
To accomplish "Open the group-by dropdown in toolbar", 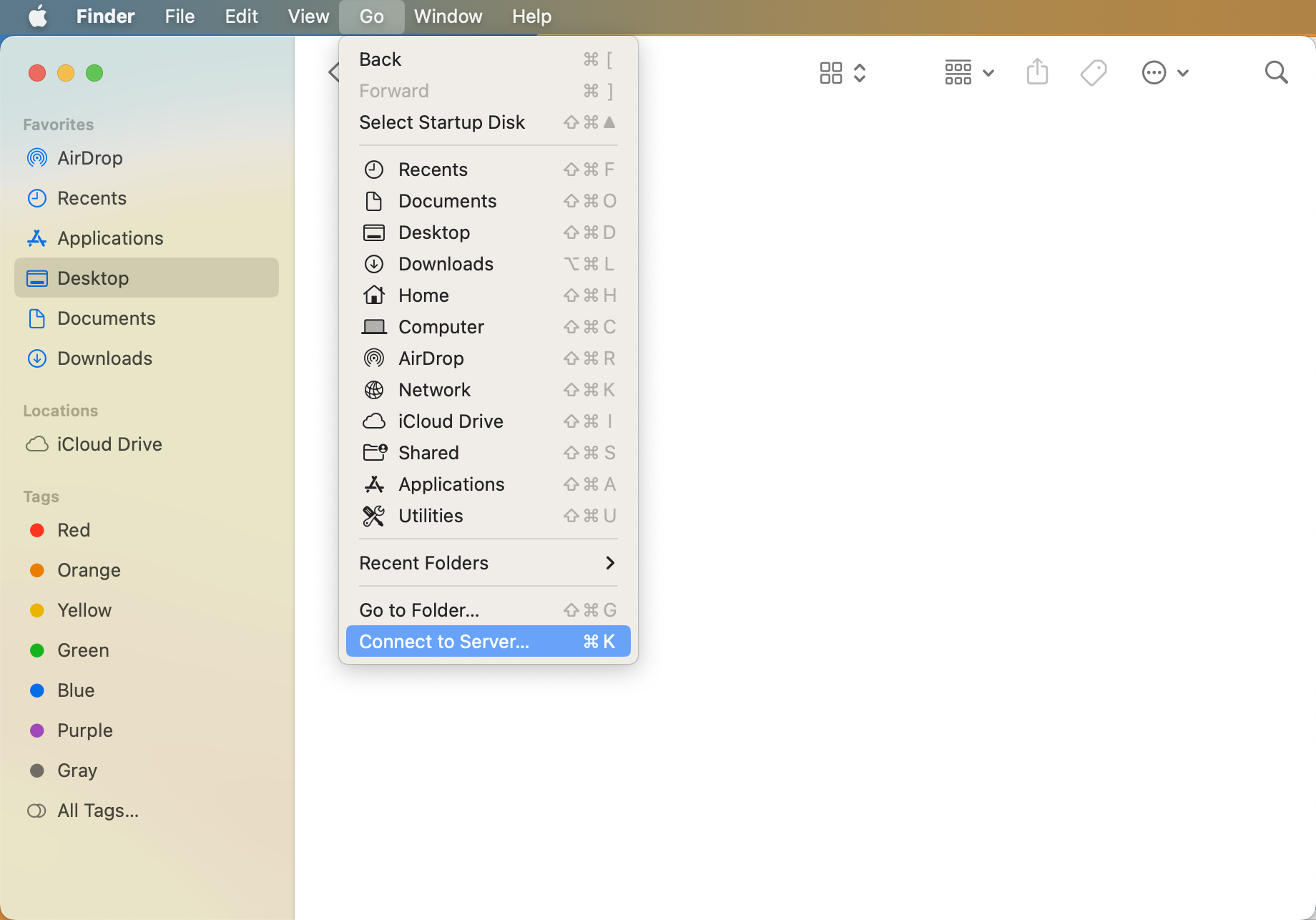I will pos(969,72).
